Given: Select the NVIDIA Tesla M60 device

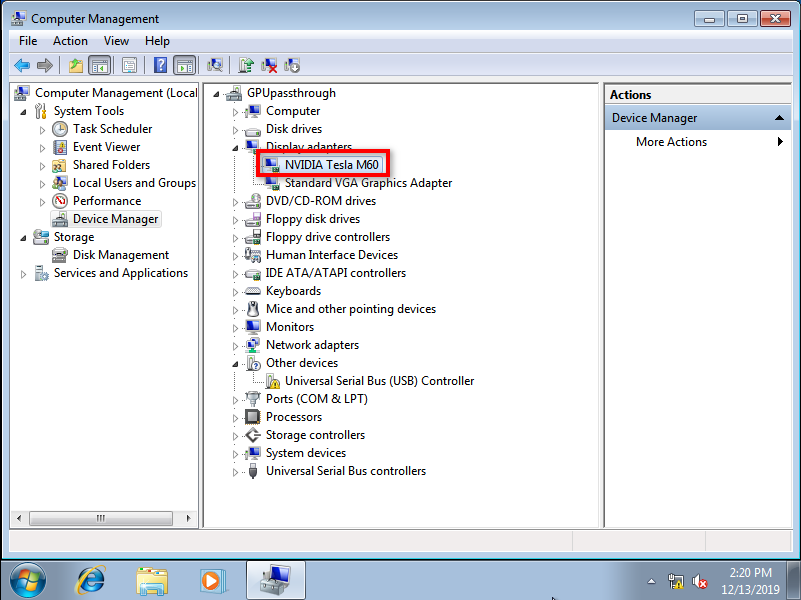Looking at the screenshot, I should 332,165.
